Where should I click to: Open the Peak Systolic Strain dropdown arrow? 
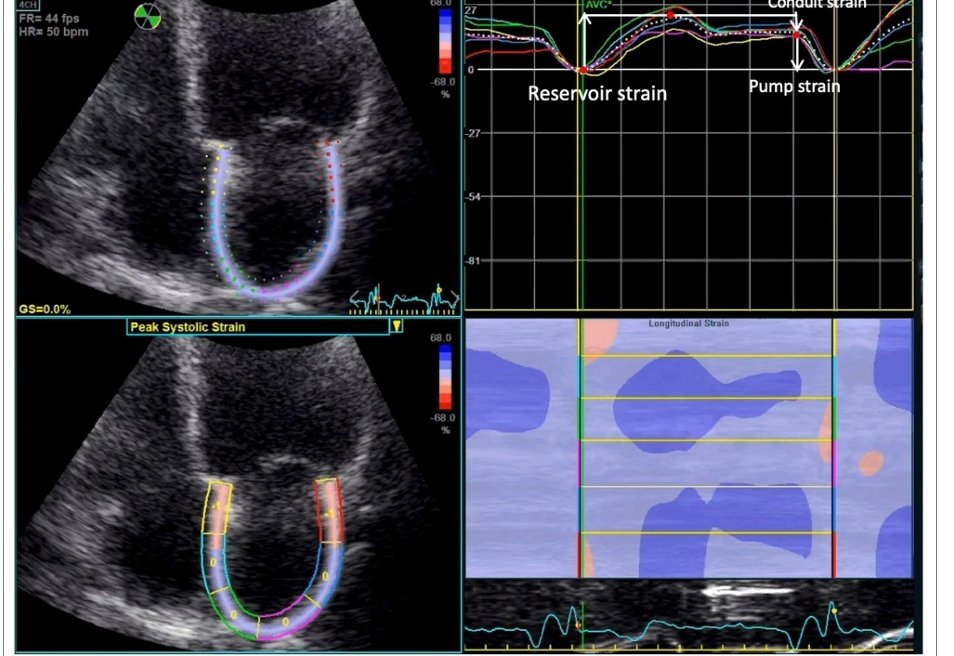pos(397,327)
